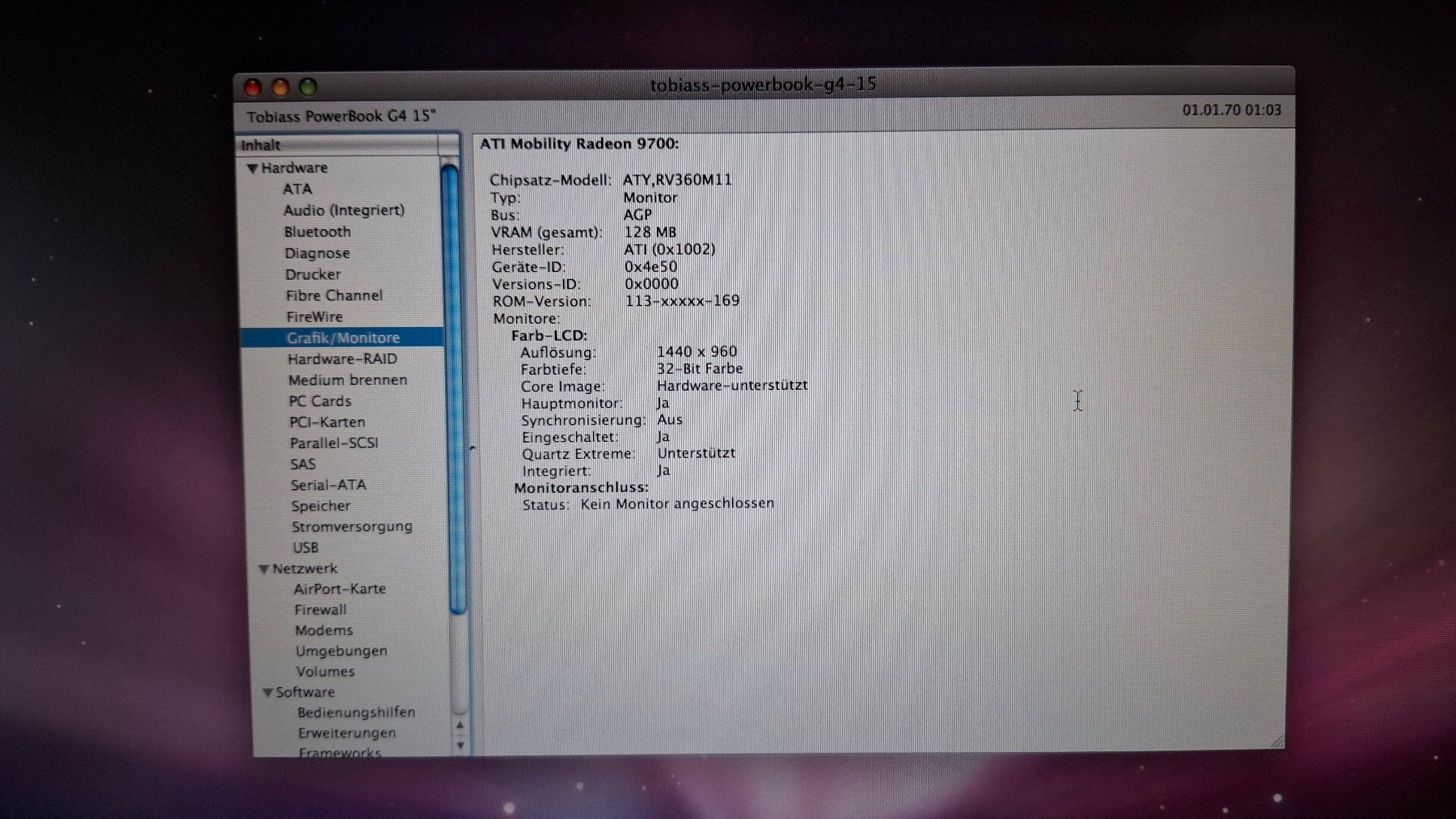1456x819 pixels.
Task: Click window title tobiass-powerbook-g4-15
Action: coord(763,85)
